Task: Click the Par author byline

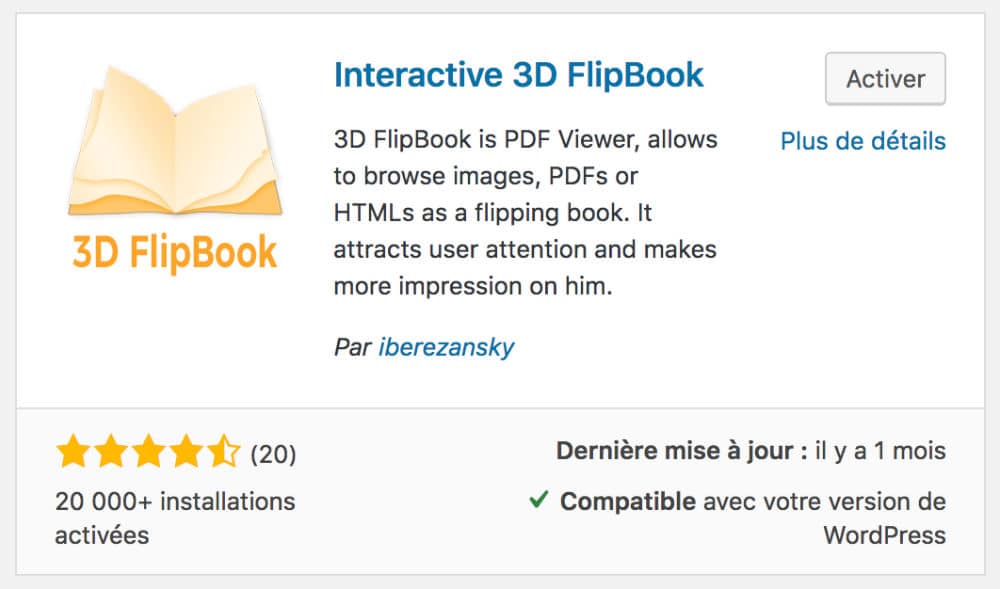Action: click(350, 347)
